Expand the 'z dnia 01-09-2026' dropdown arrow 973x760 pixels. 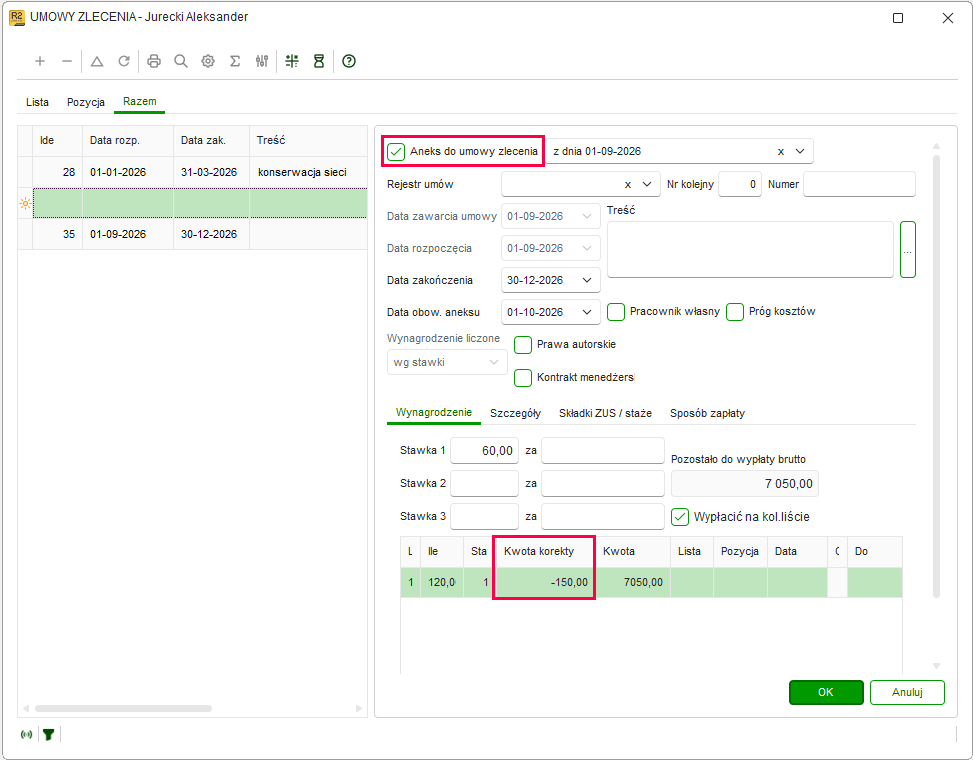point(800,151)
